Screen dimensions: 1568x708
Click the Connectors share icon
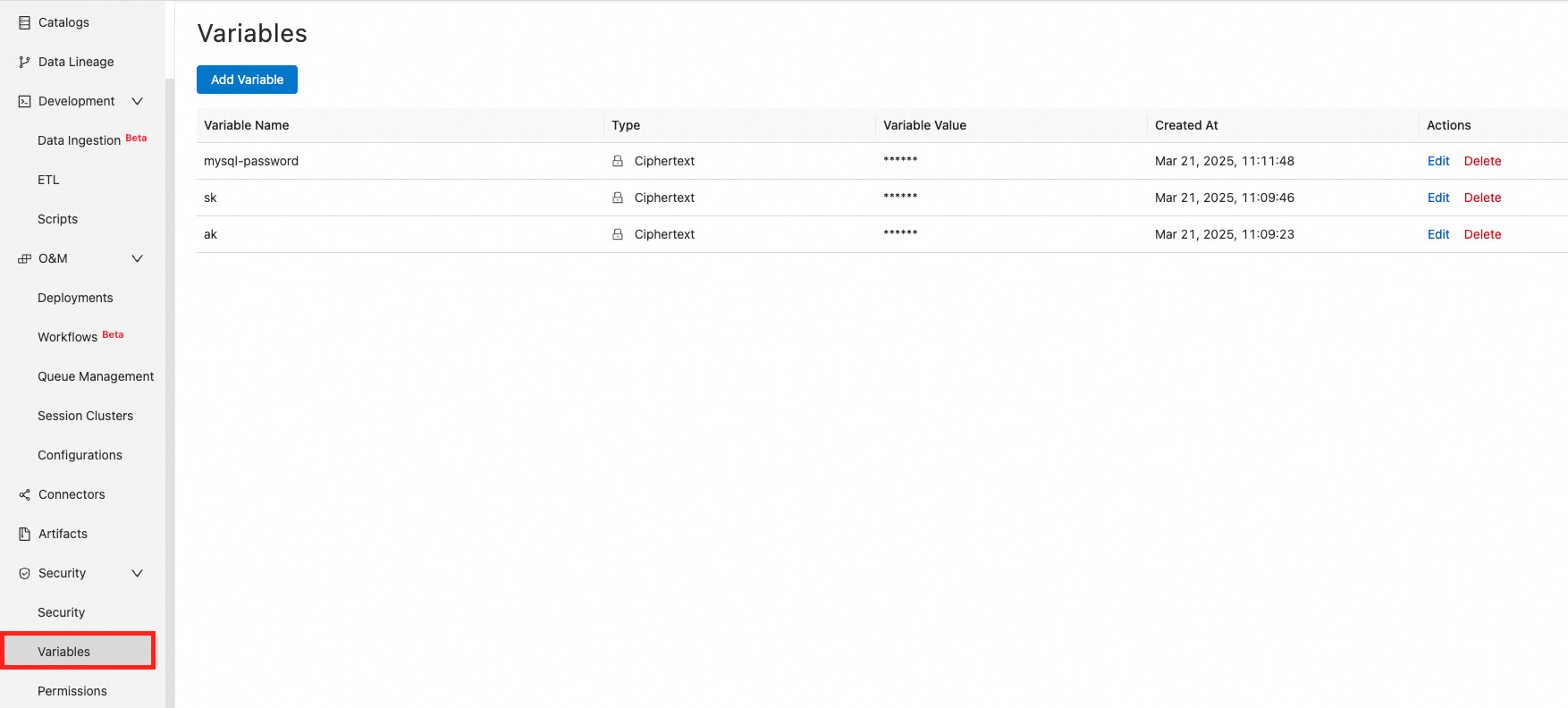24,494
